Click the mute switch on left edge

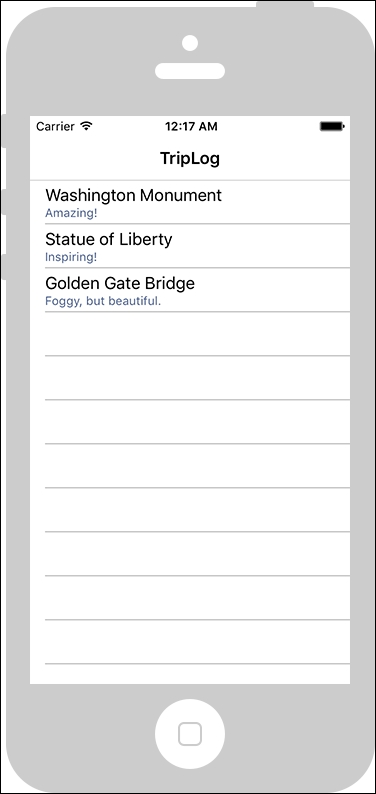point(4,131)
